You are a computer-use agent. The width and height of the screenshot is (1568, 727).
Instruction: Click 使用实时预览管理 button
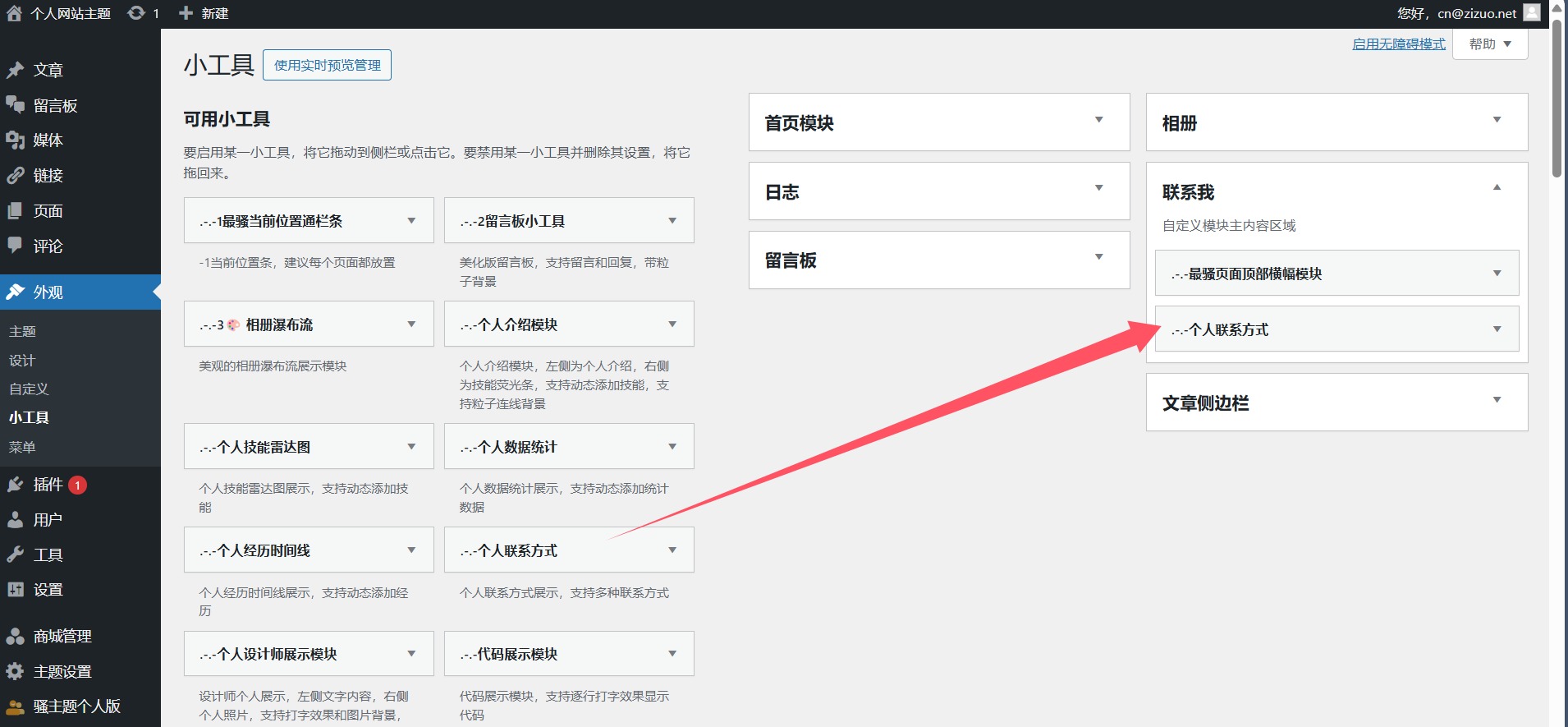(x=327, y=65)
